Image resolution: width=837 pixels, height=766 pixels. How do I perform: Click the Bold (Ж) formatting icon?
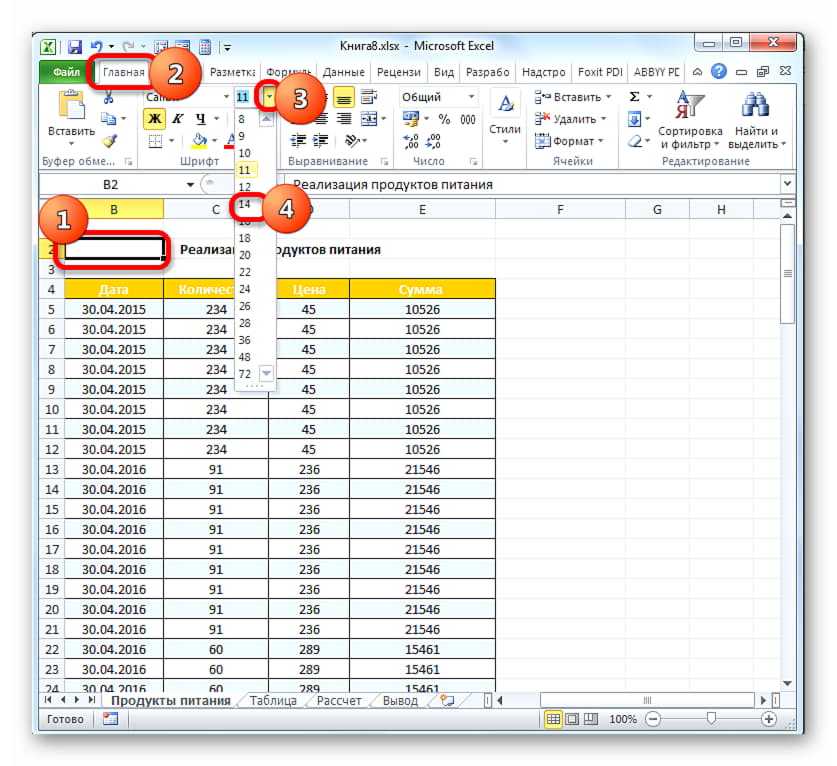(x=154, y=119)
